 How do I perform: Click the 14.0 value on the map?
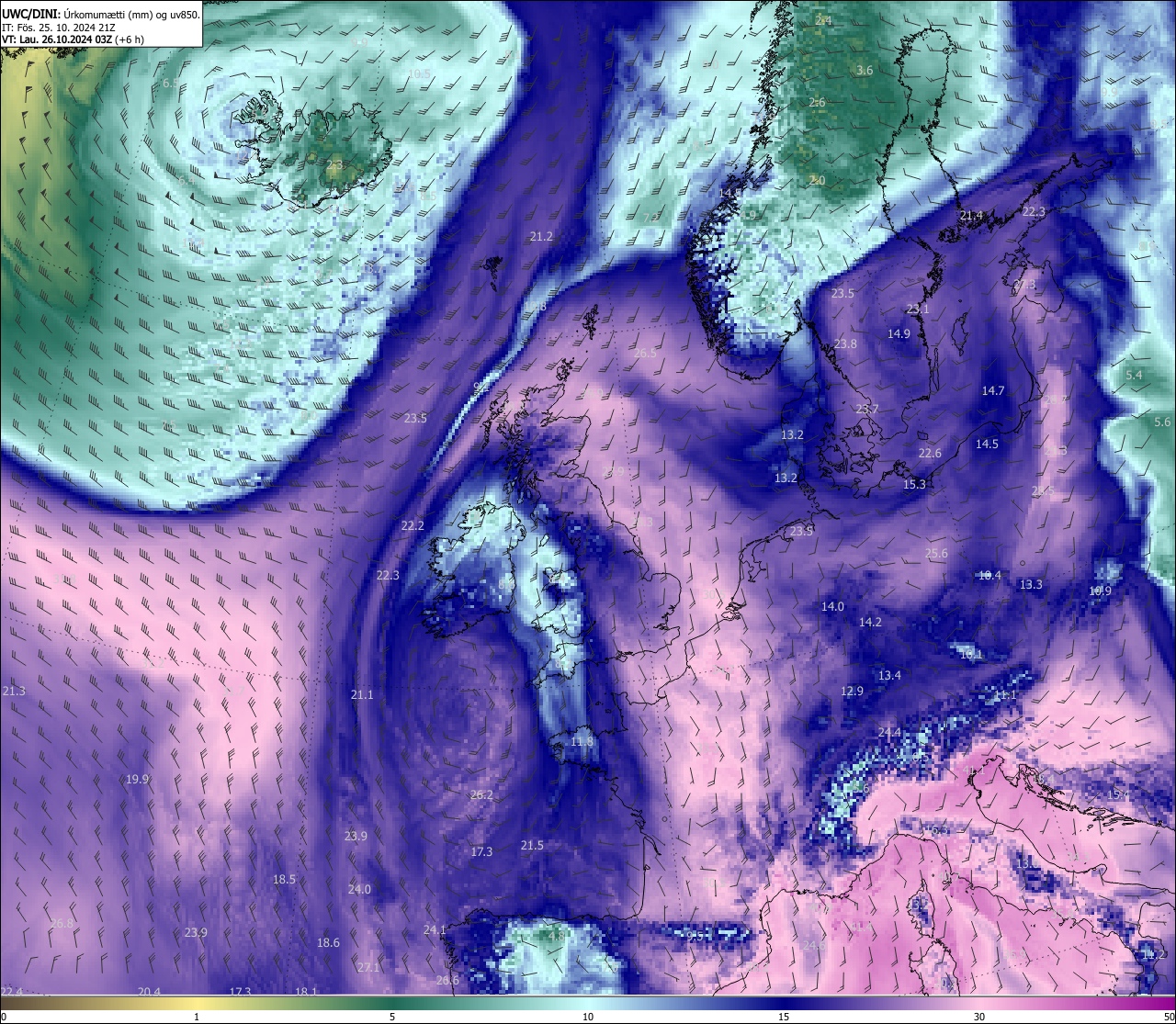(x=832, y=607)
